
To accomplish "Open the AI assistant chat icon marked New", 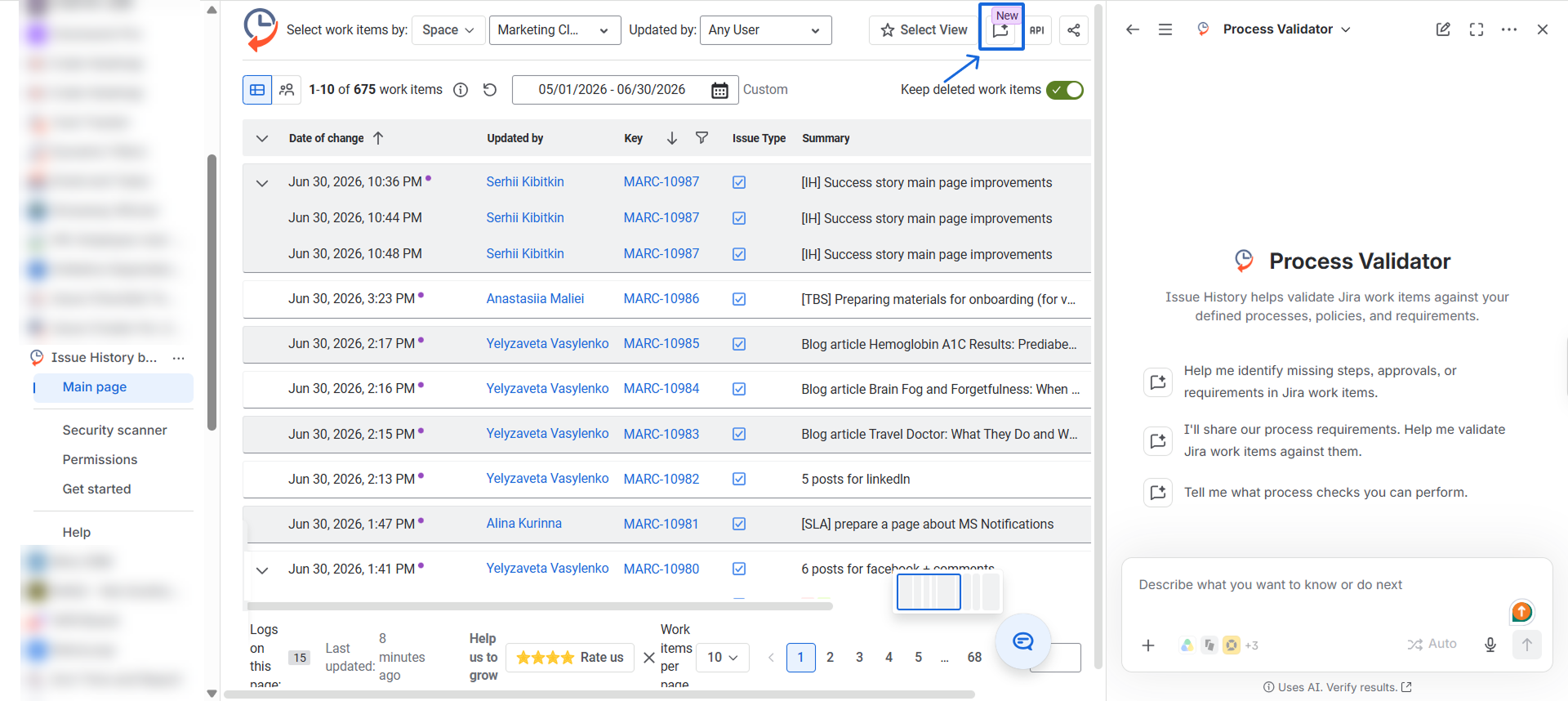I will pos(1001,30).
